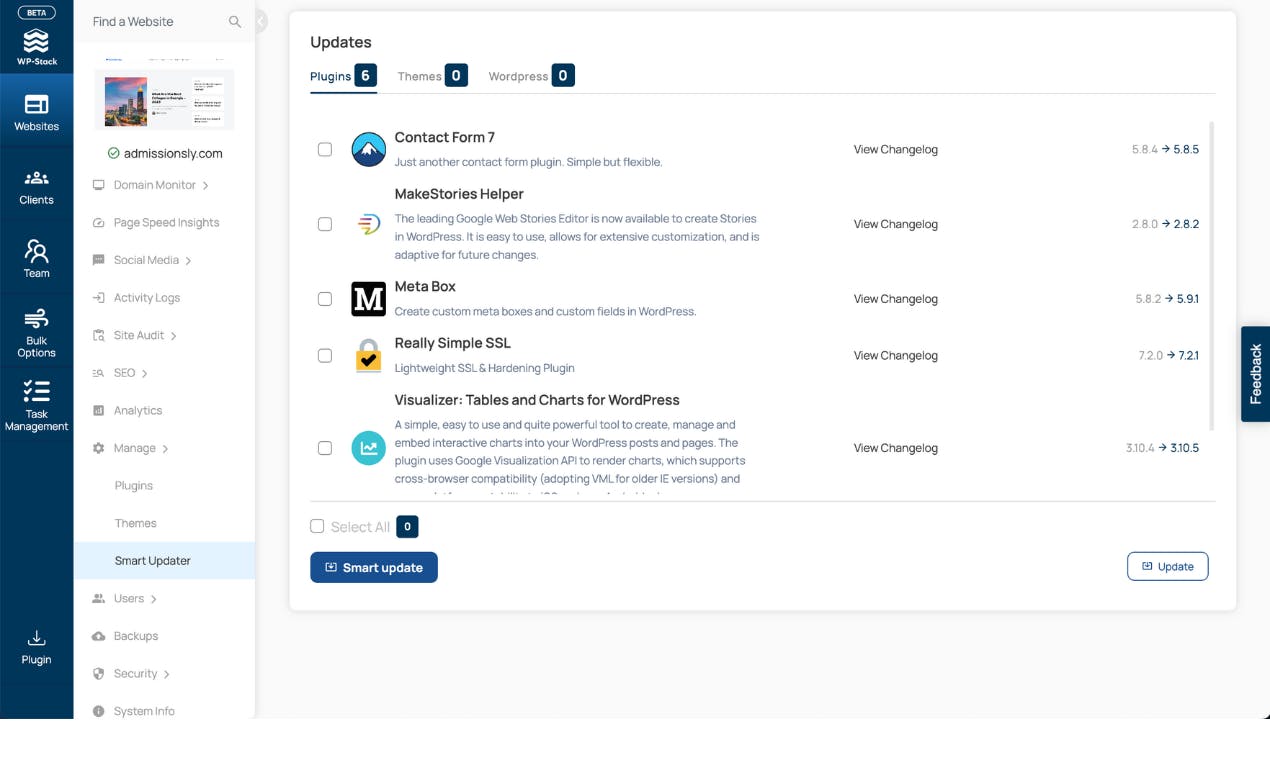This screenshot has height=760, width=1270.
Task: Collapse the Manage menu chevron
Action: tap(165, 449)
